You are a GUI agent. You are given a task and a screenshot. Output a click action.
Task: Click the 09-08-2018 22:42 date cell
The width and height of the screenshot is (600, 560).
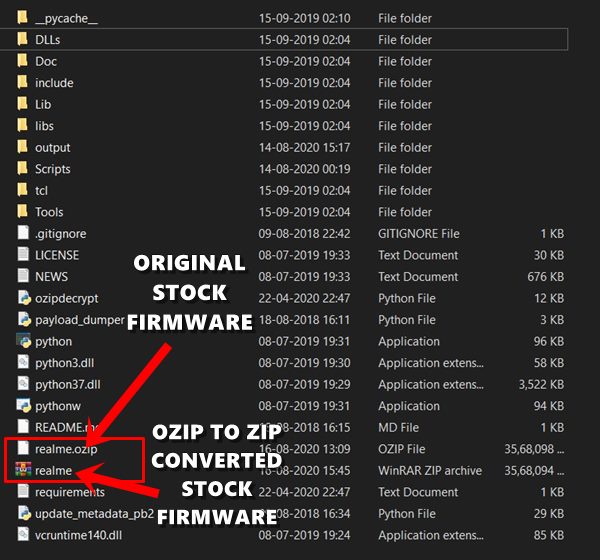[304, 233]
